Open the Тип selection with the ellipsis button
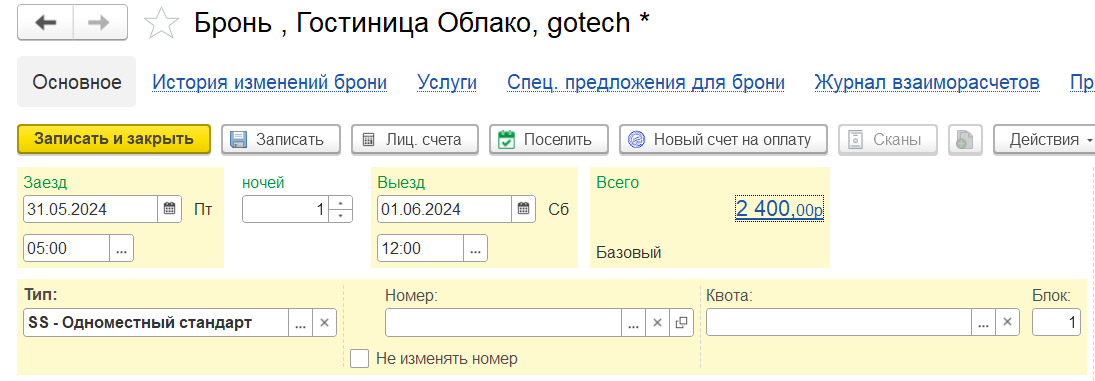Viewport: 1095px width, 381px height. (300, 323)
